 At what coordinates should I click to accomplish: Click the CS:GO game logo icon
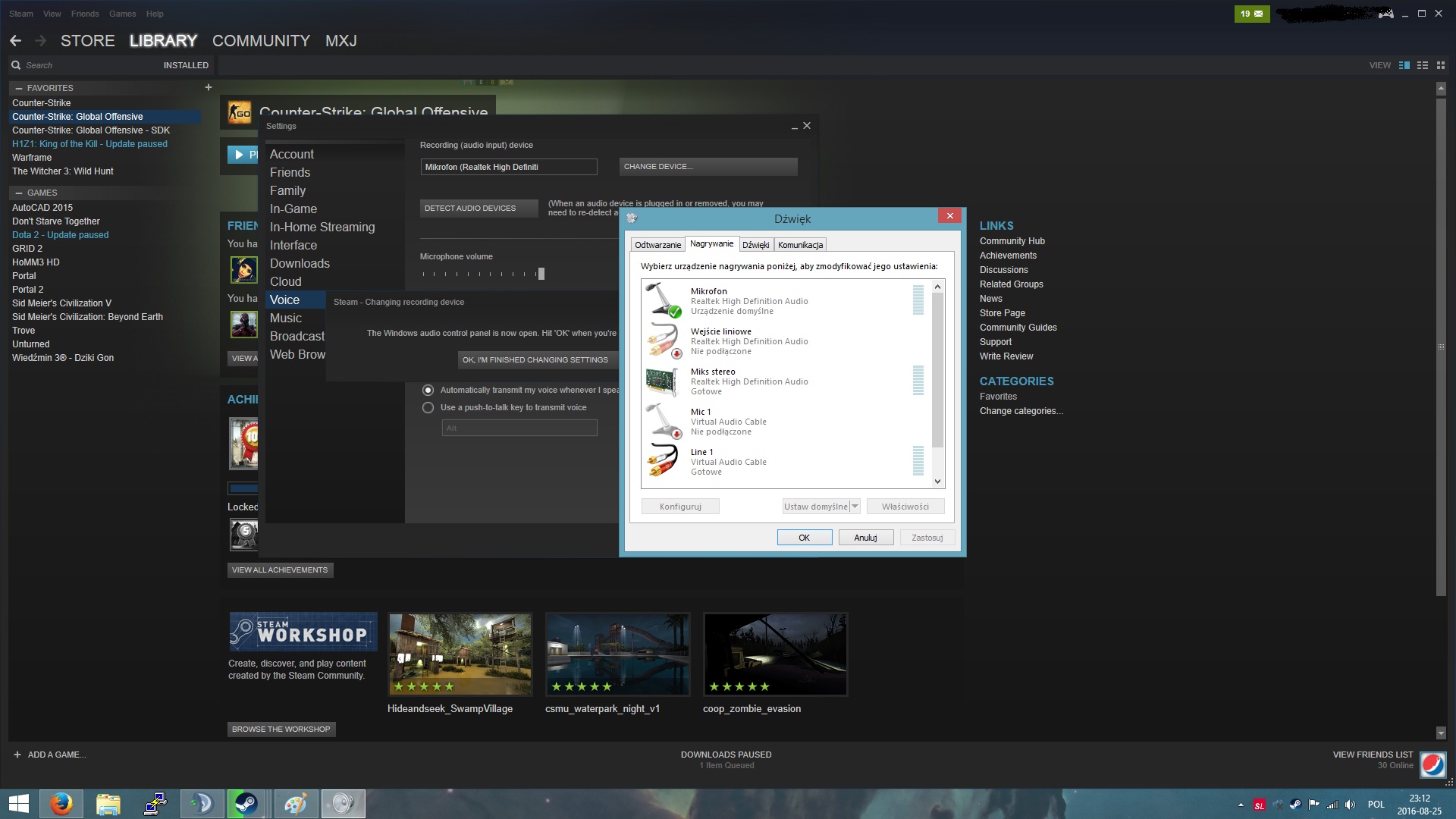coord(240,113)
